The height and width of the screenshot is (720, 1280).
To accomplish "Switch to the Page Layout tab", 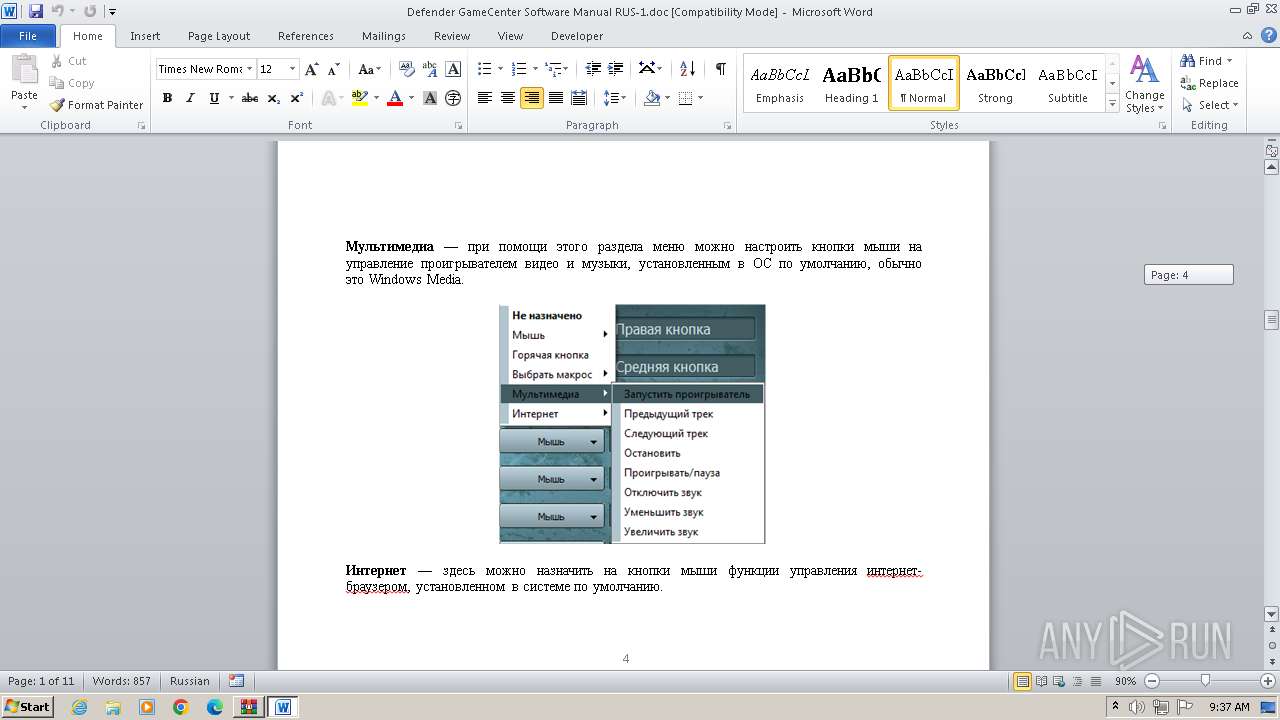I will (x=219, y=36).
